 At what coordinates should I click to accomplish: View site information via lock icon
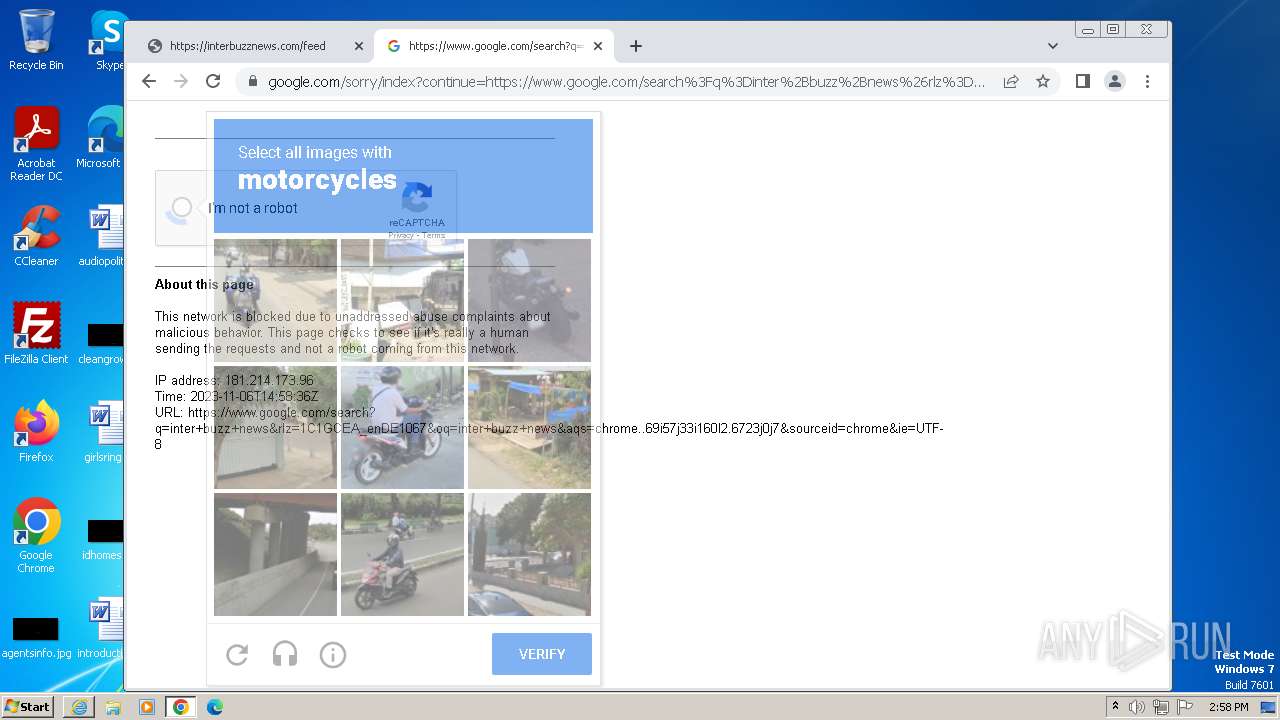(252, 81)
